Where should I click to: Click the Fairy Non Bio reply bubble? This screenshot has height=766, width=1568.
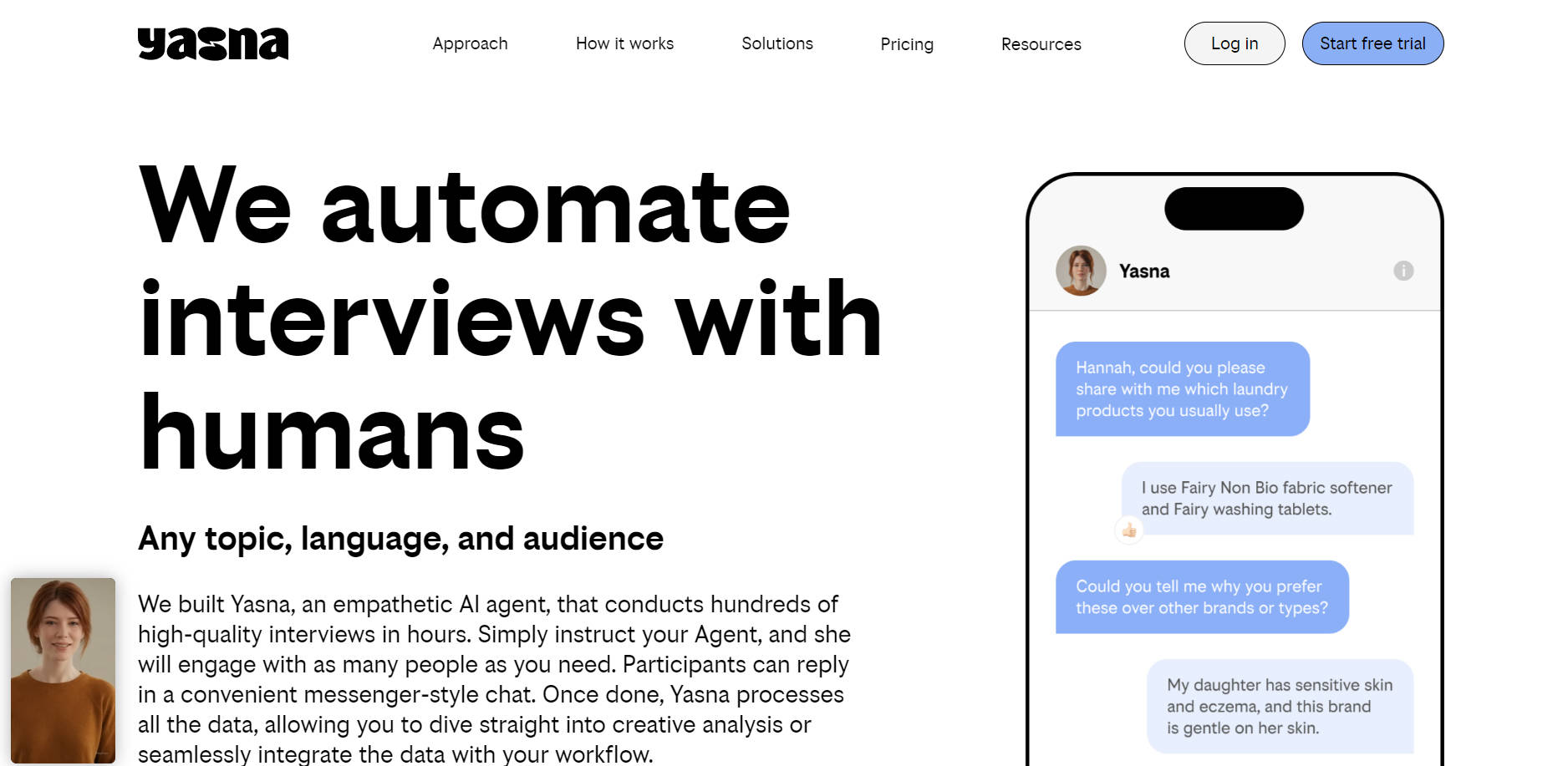[x=1266, y=499]
